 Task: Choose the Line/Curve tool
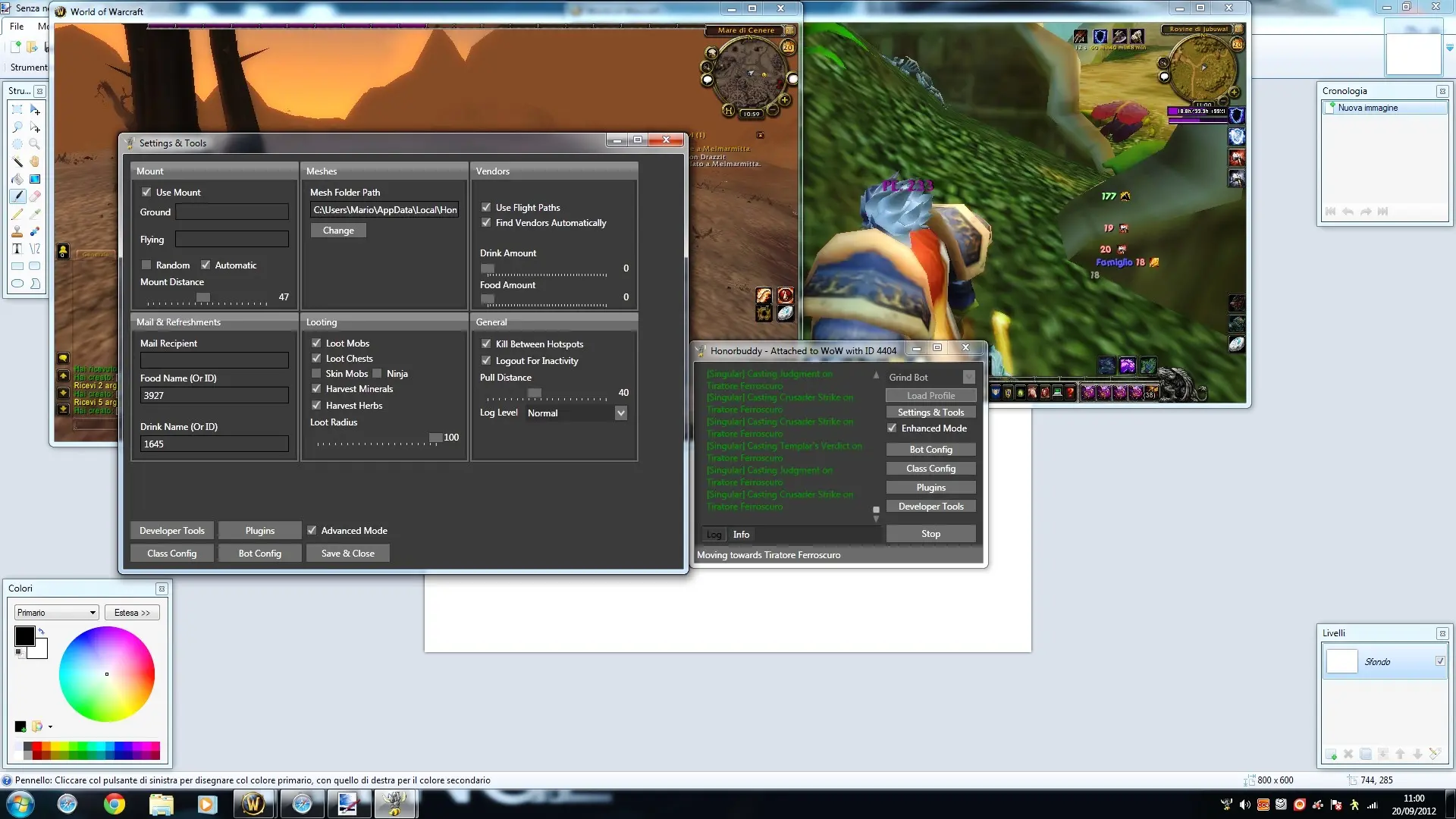pos(35,249)
